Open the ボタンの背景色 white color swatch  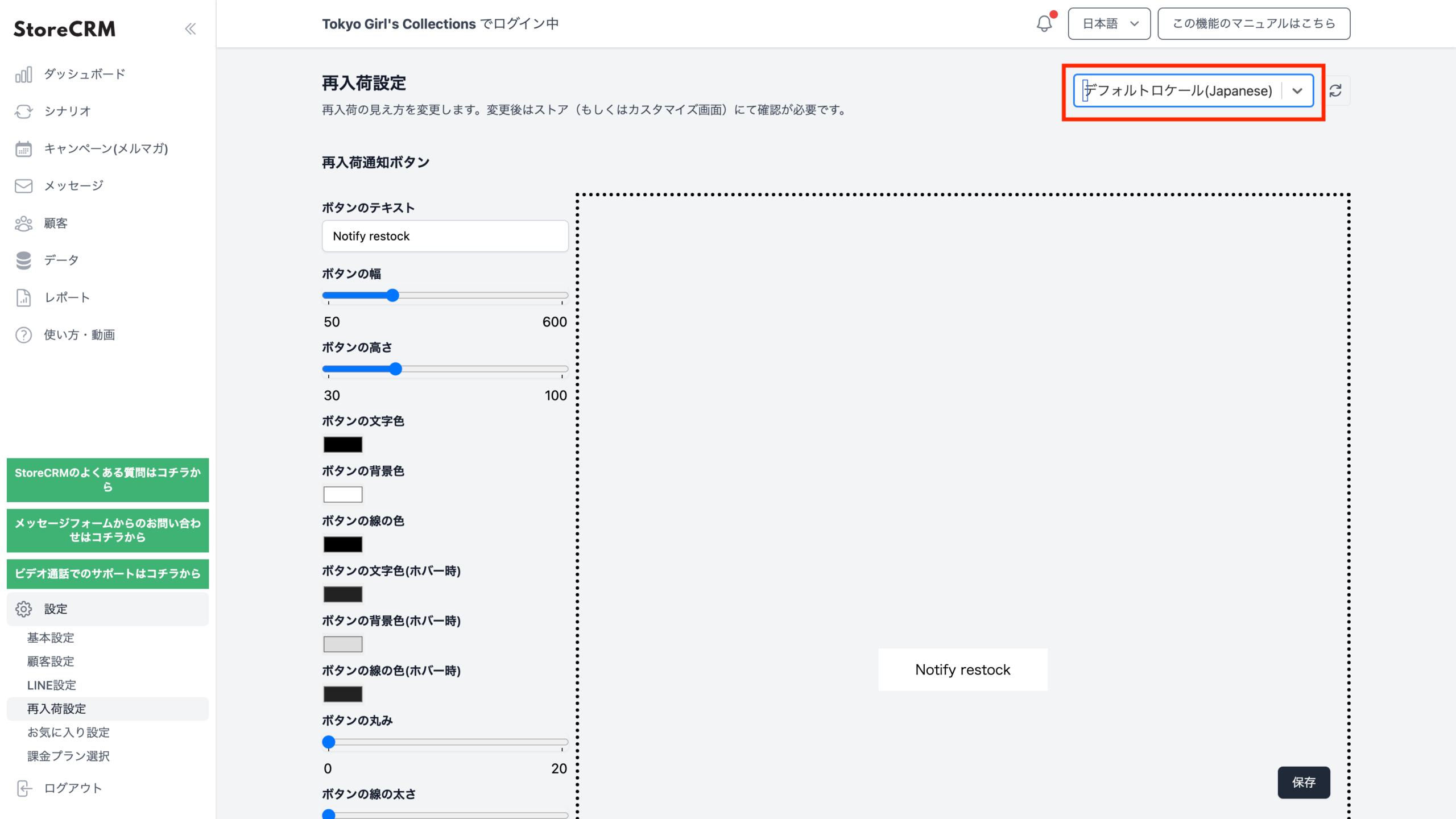[342, 494]
